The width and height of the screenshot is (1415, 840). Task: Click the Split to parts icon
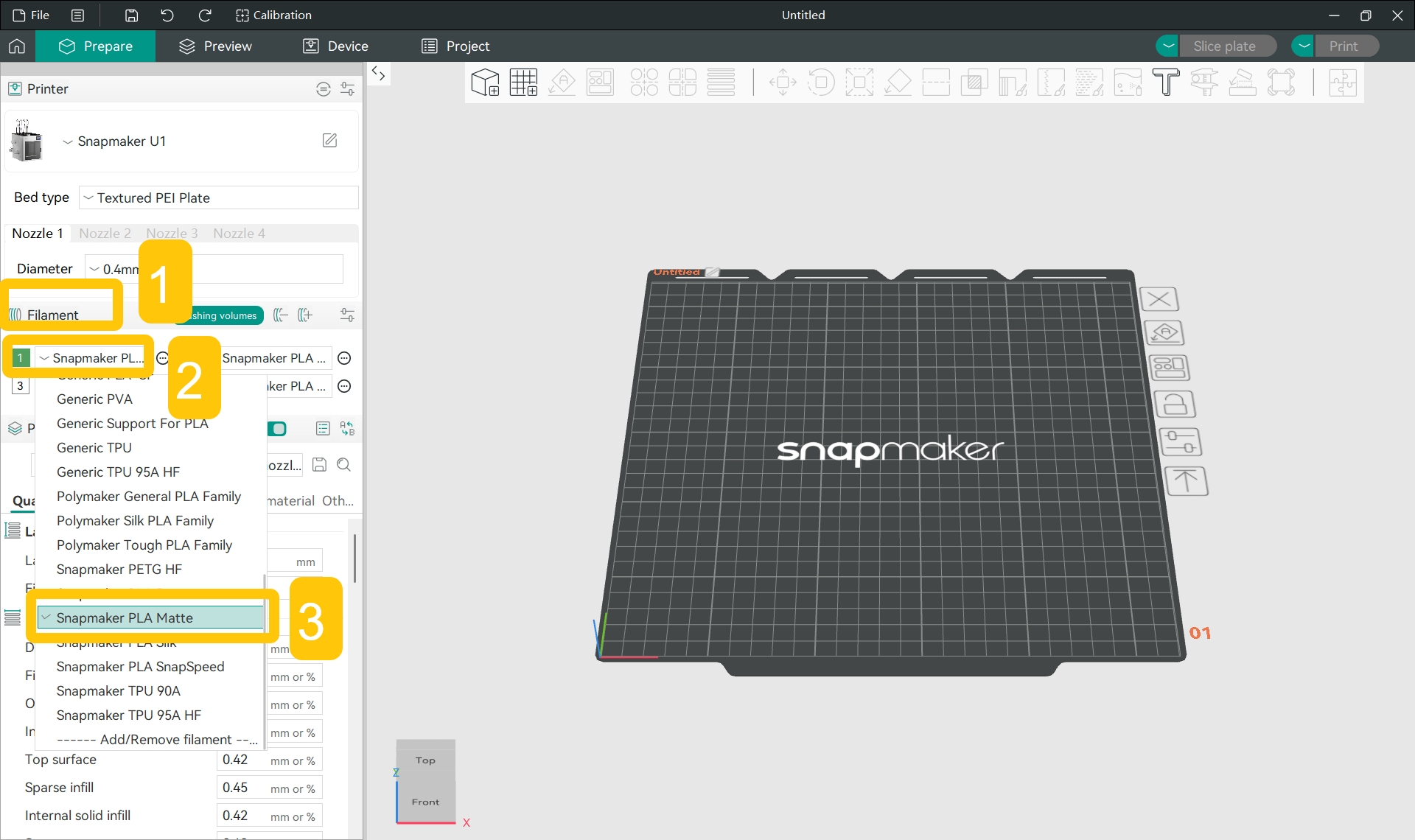pos(682,83)
